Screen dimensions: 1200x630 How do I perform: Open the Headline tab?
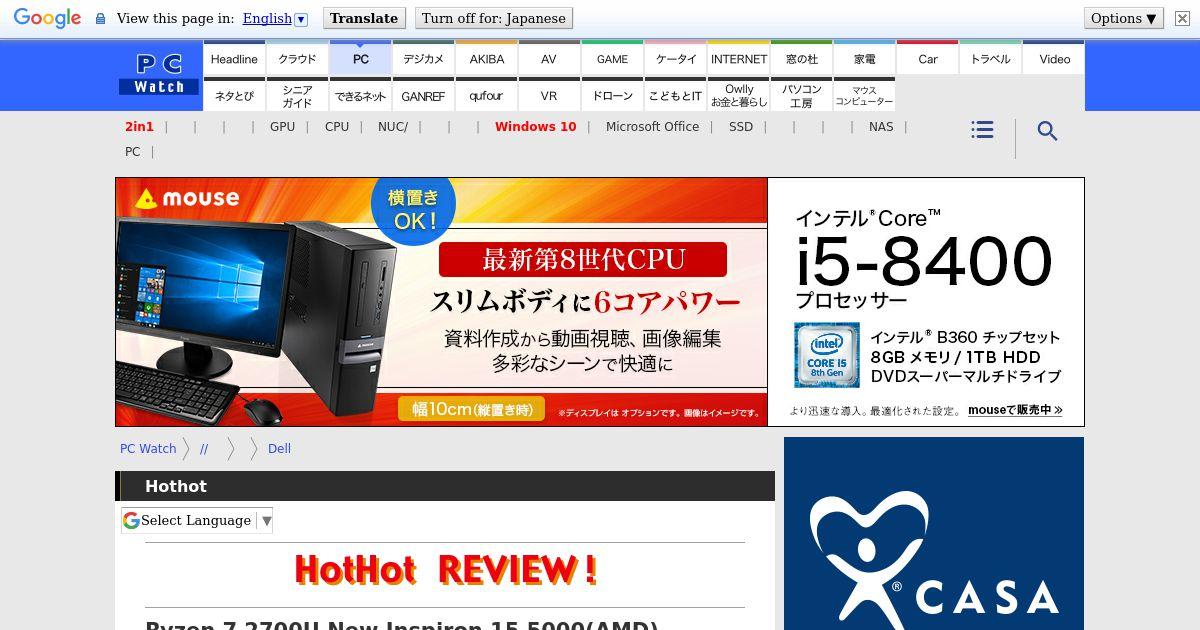pyautogui.click(x=234, y=58)
